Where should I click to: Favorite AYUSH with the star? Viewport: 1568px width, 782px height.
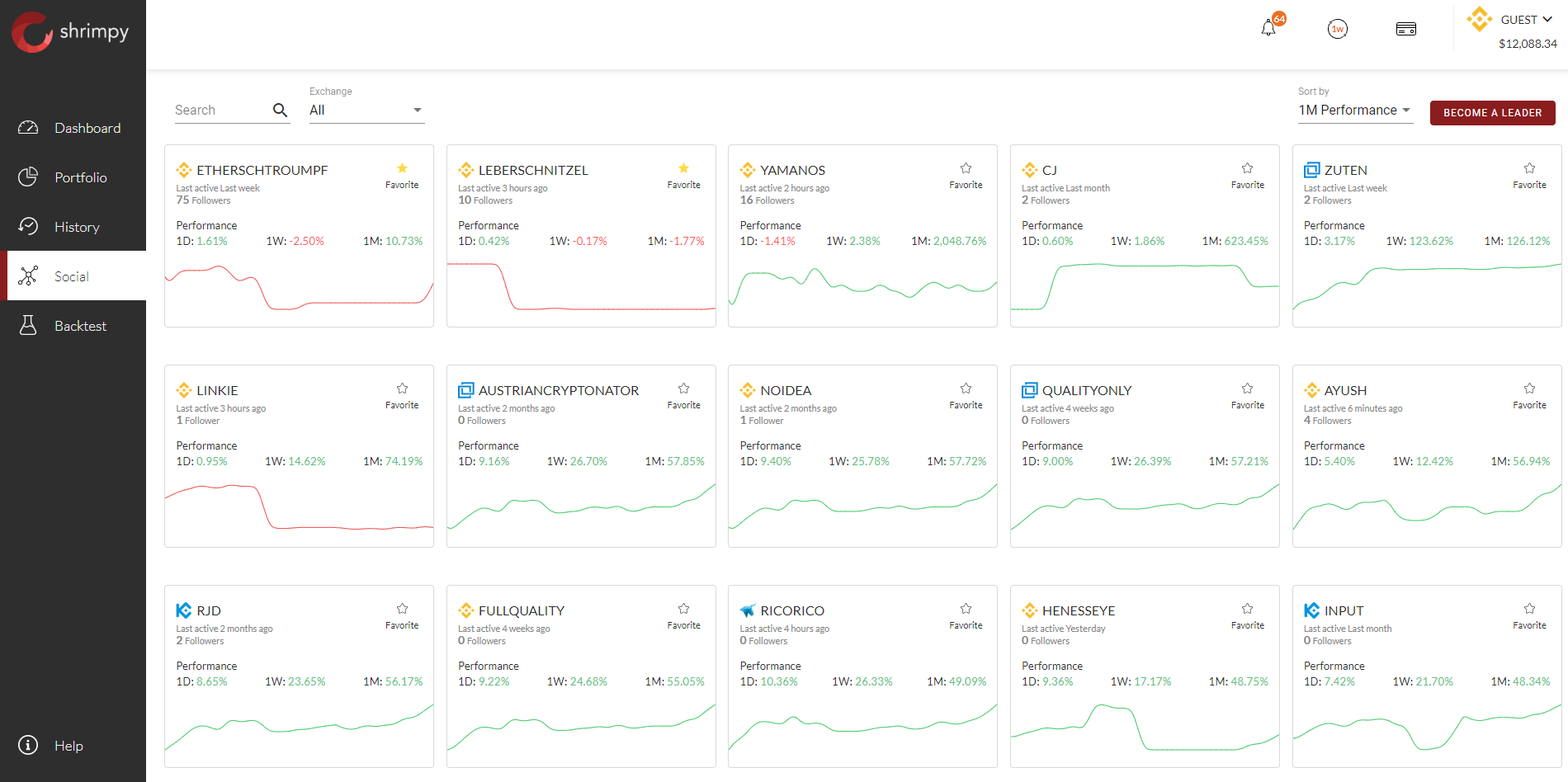[1529, 389]
